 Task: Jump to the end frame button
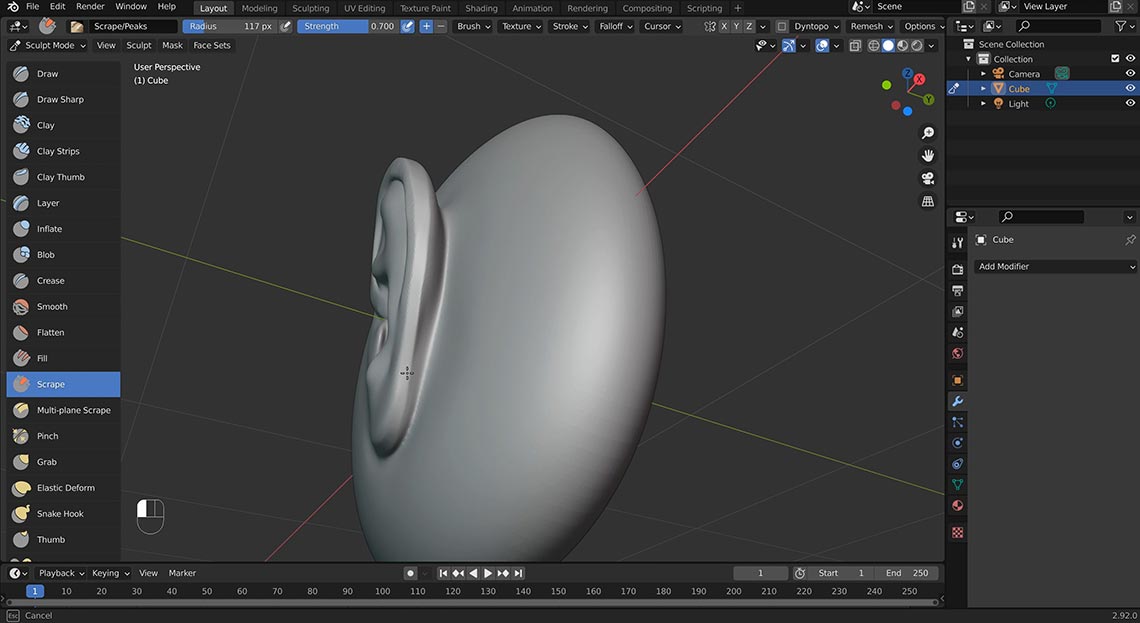[518, 573]
